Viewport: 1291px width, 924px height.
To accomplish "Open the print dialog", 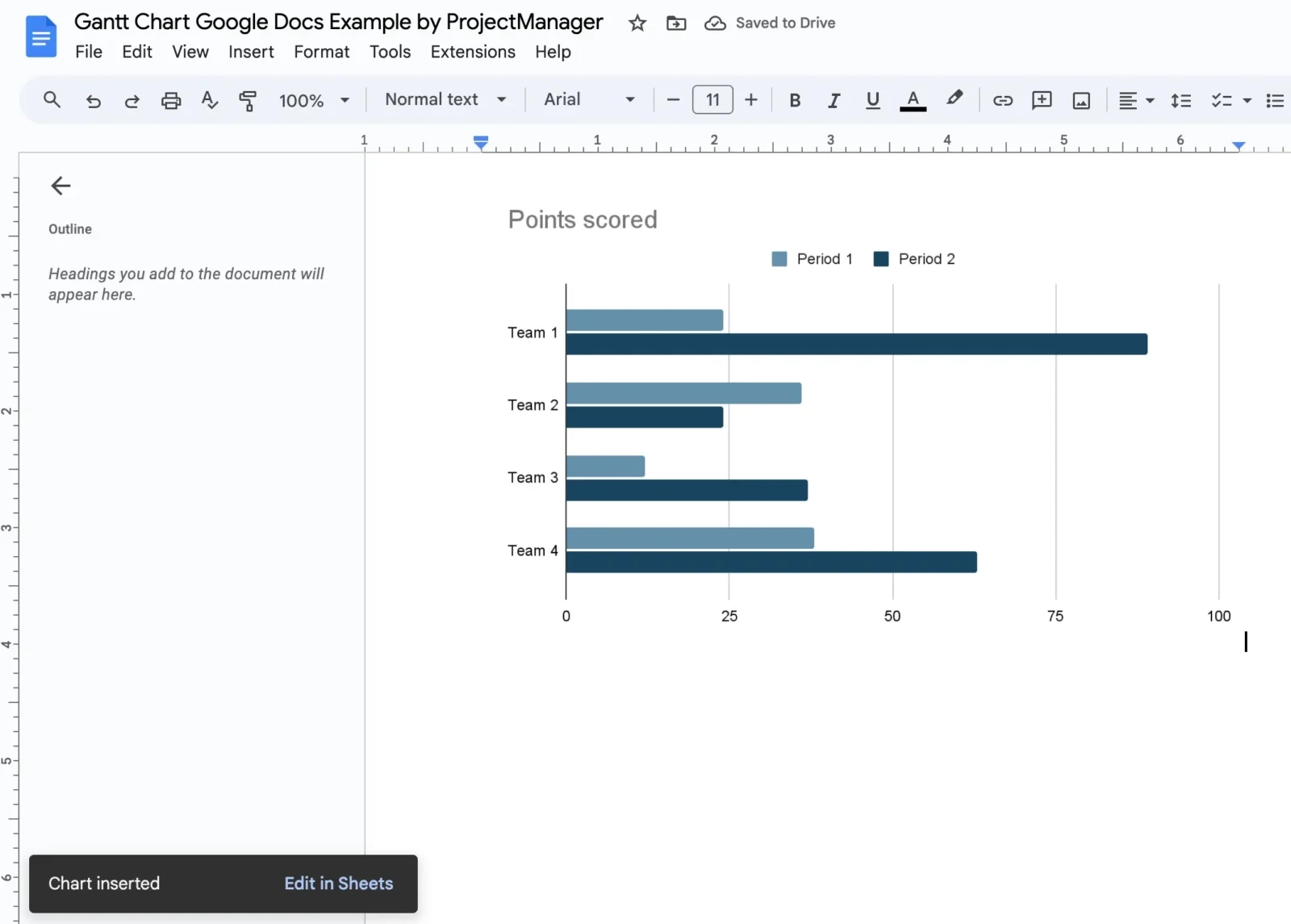I will 170,100.
